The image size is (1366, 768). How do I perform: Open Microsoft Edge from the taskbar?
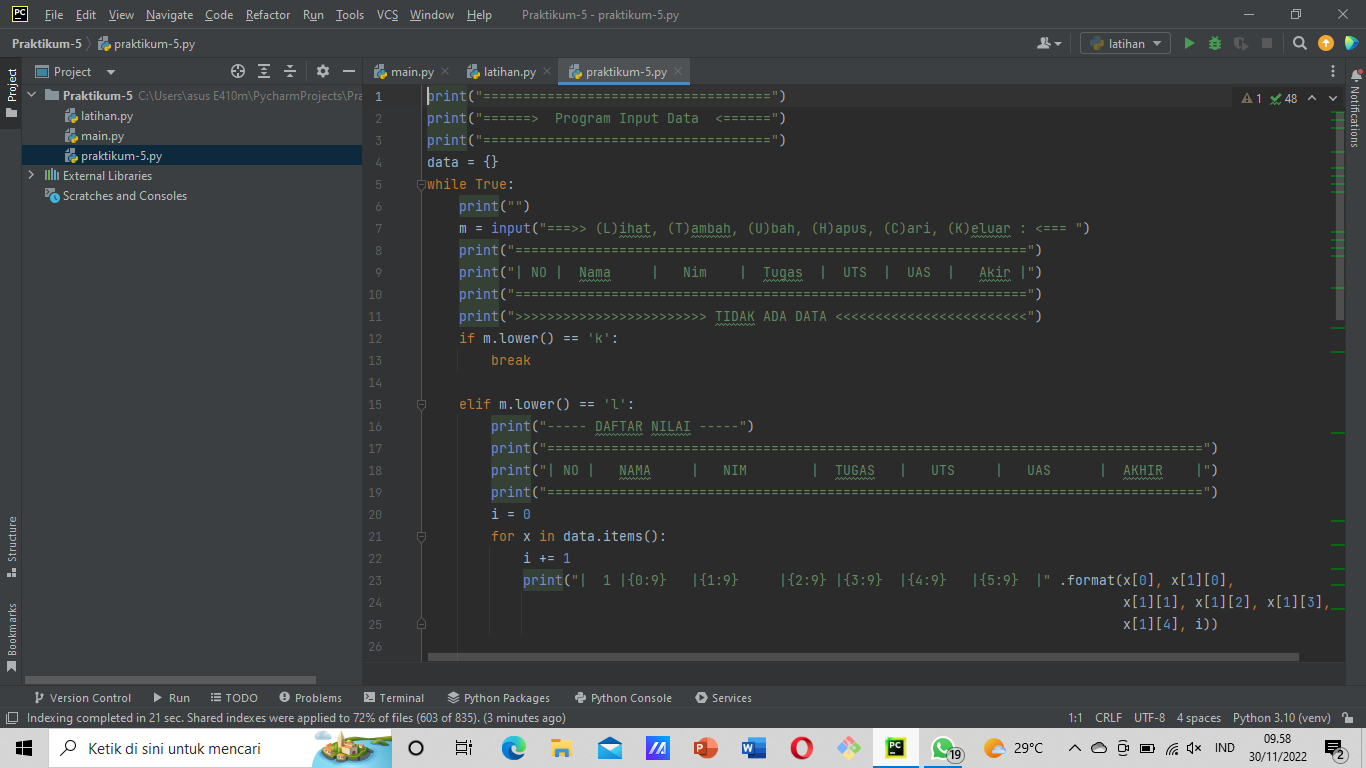click(x=513, y=748)
